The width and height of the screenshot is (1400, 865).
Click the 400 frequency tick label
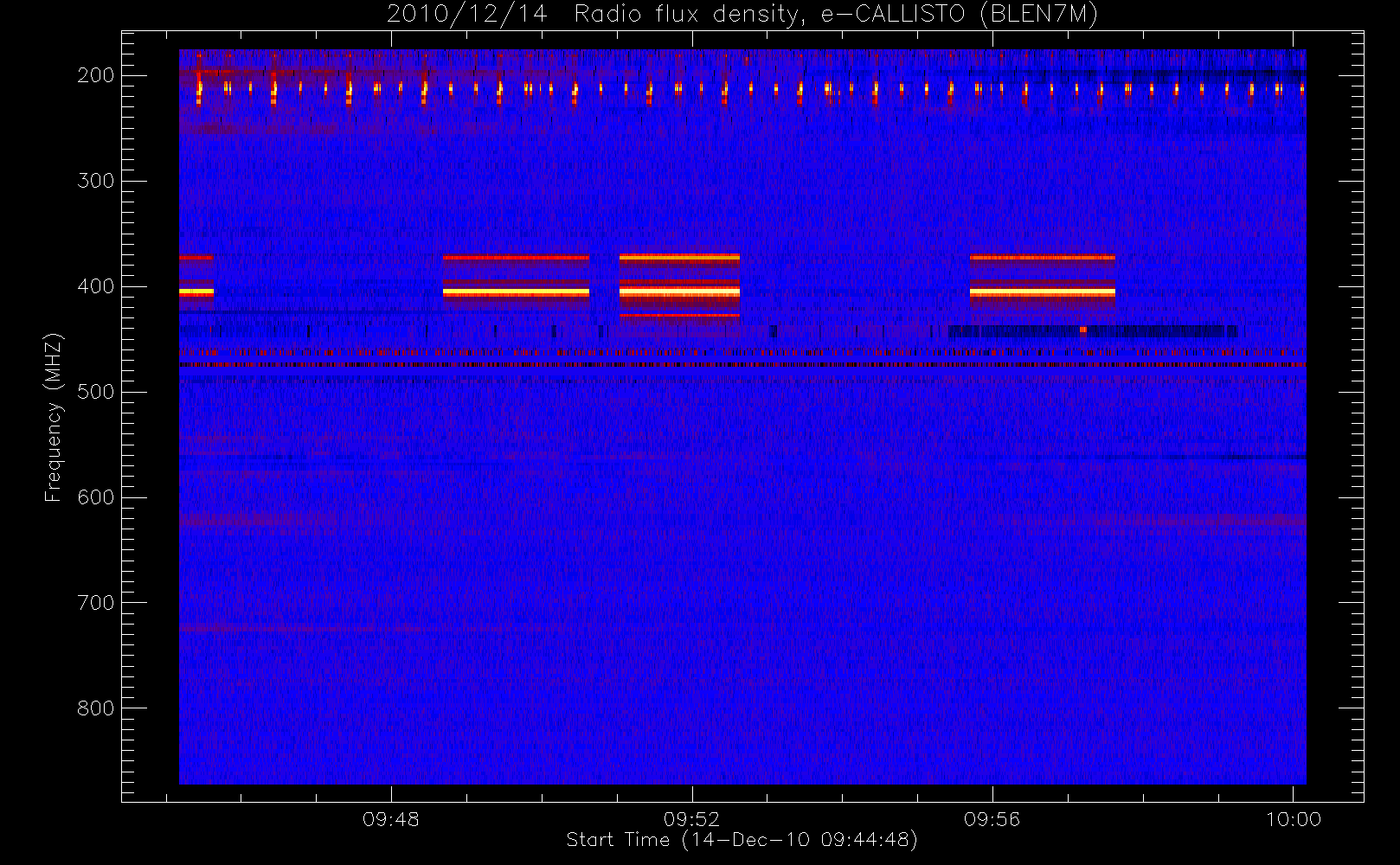96,286
